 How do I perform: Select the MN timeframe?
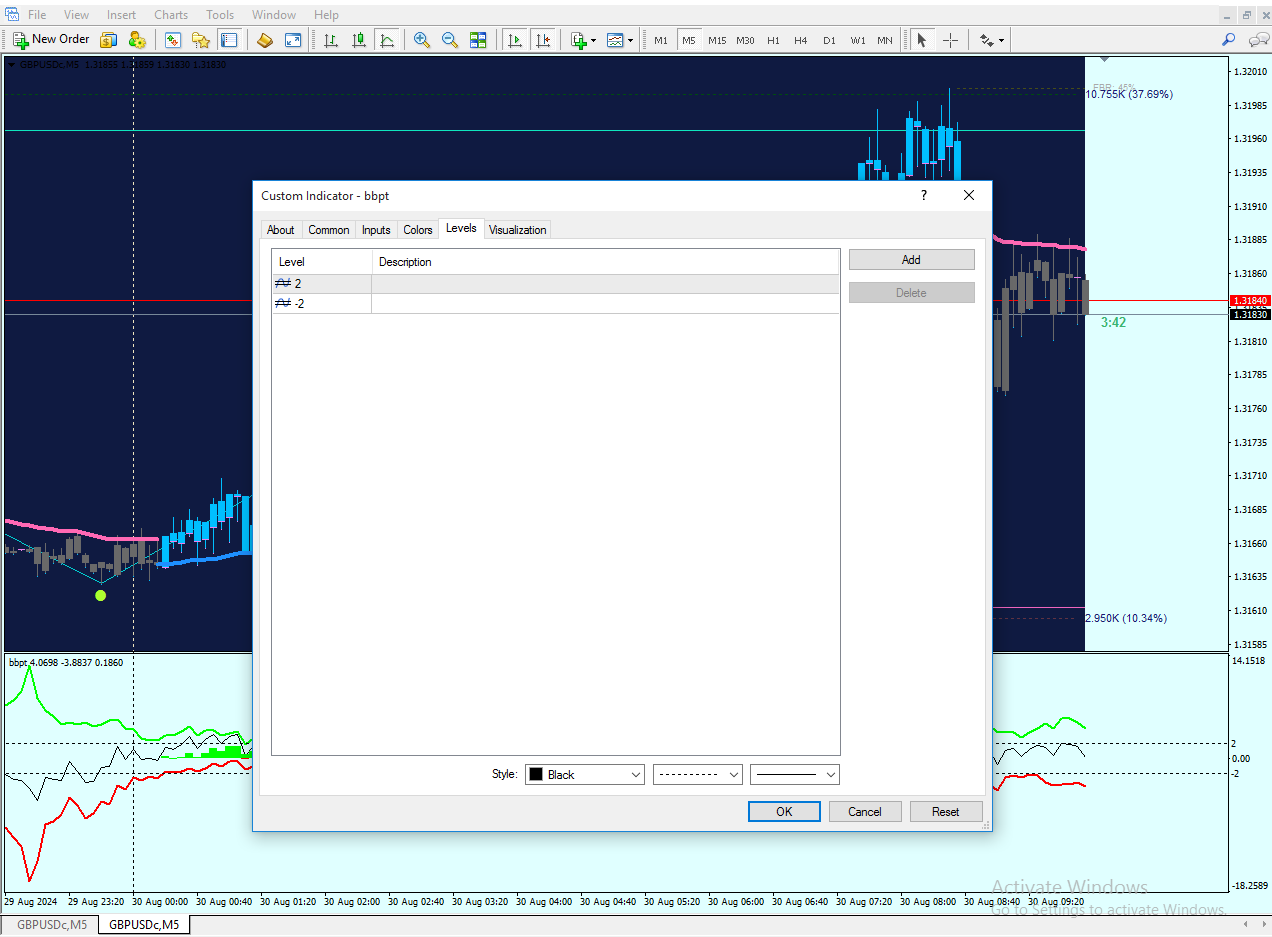885,41
